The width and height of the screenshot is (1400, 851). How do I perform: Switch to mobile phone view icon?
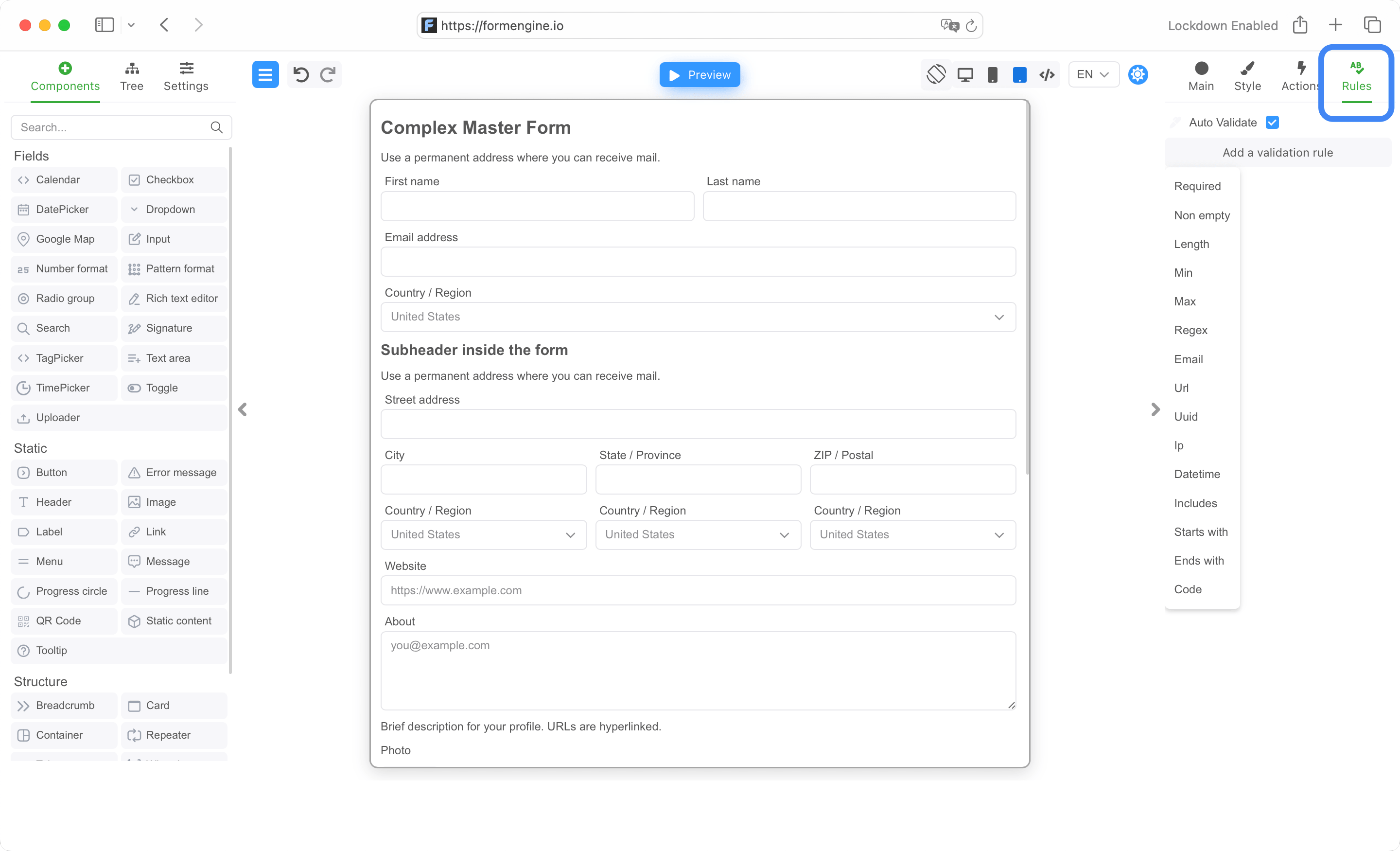point(993,74)
